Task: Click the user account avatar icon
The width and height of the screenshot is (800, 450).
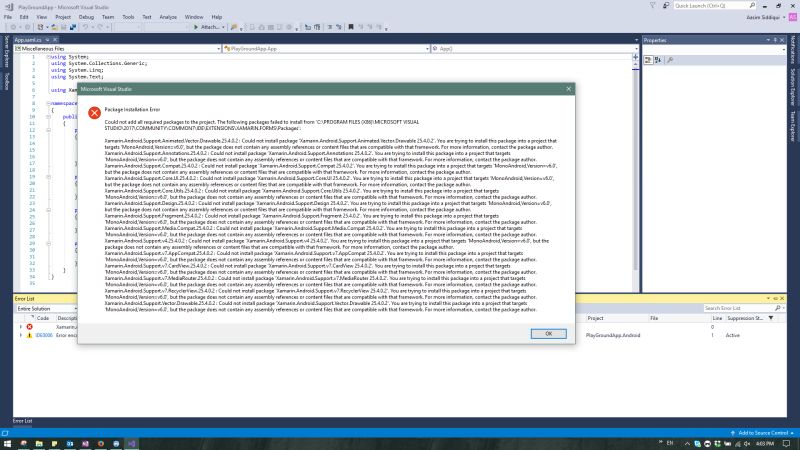Action: [x=792, y=17]
